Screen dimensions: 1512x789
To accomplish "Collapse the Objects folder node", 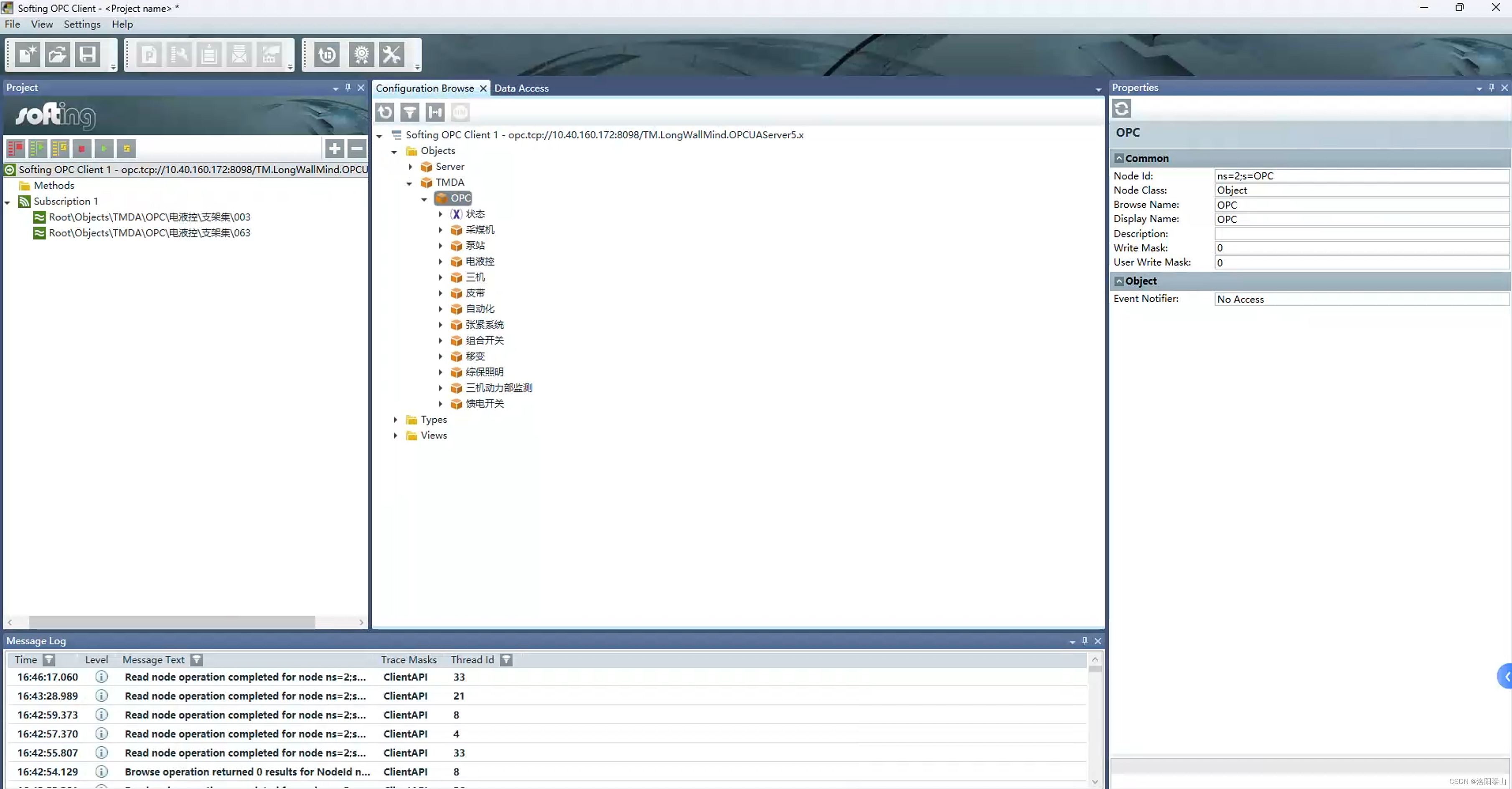I will pos(394,151).
